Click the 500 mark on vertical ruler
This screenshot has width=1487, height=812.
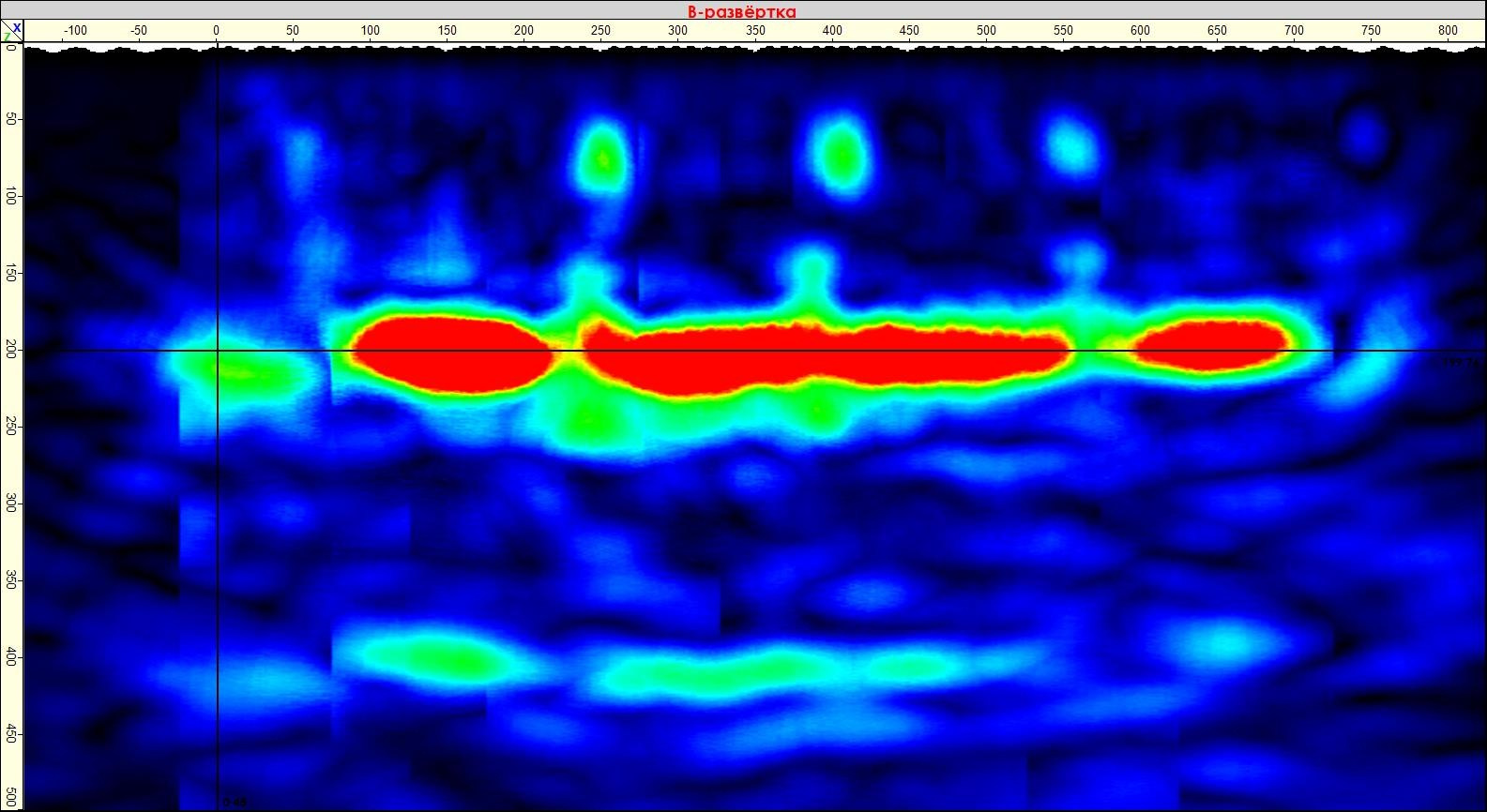10,797
